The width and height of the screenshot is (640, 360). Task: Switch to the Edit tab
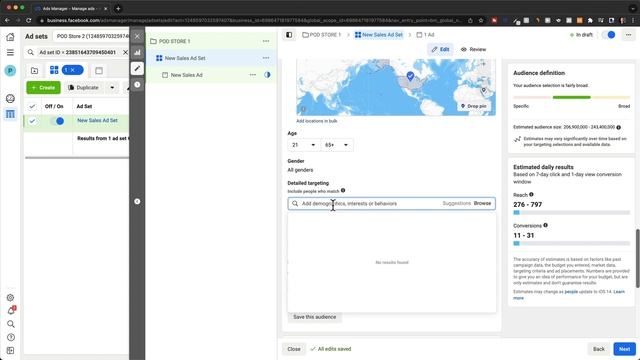coord(440,49)
